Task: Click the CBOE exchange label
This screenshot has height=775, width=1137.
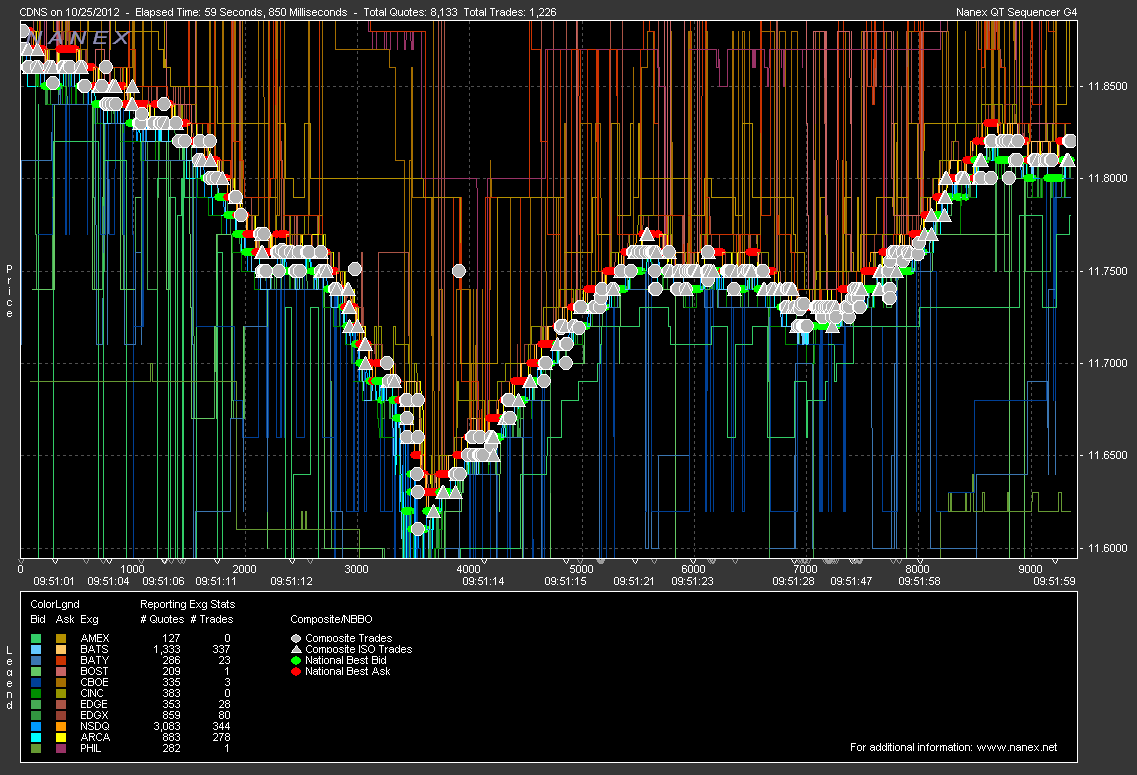Action: 94,682
